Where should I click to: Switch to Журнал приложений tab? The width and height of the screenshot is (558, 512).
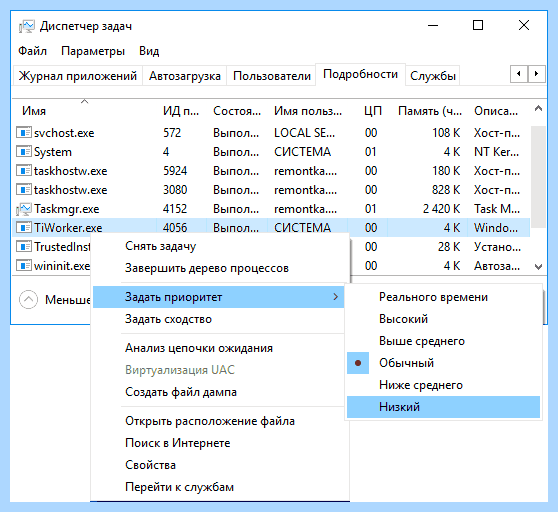coord(78,76)
